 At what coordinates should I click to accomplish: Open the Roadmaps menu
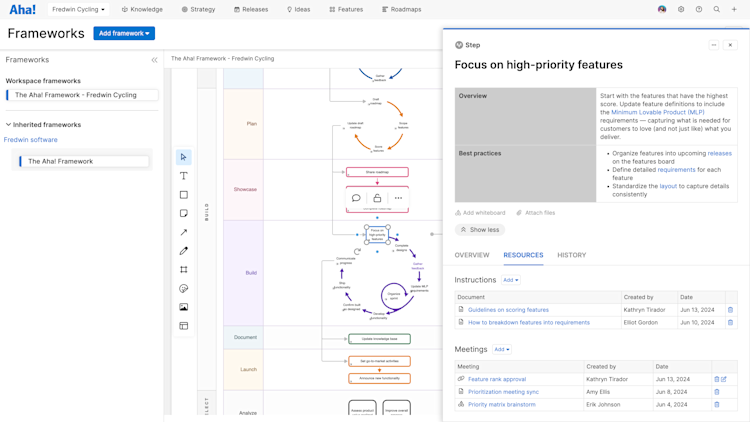pos(402,9)
